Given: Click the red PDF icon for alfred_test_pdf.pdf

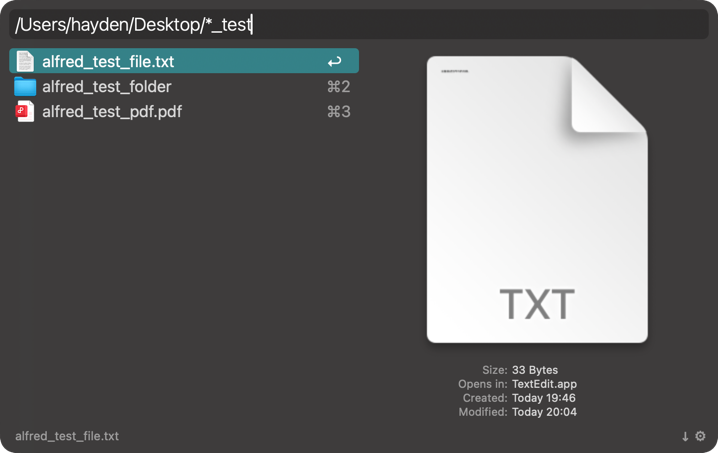Looking at the screenshot, I should [25, 112].
